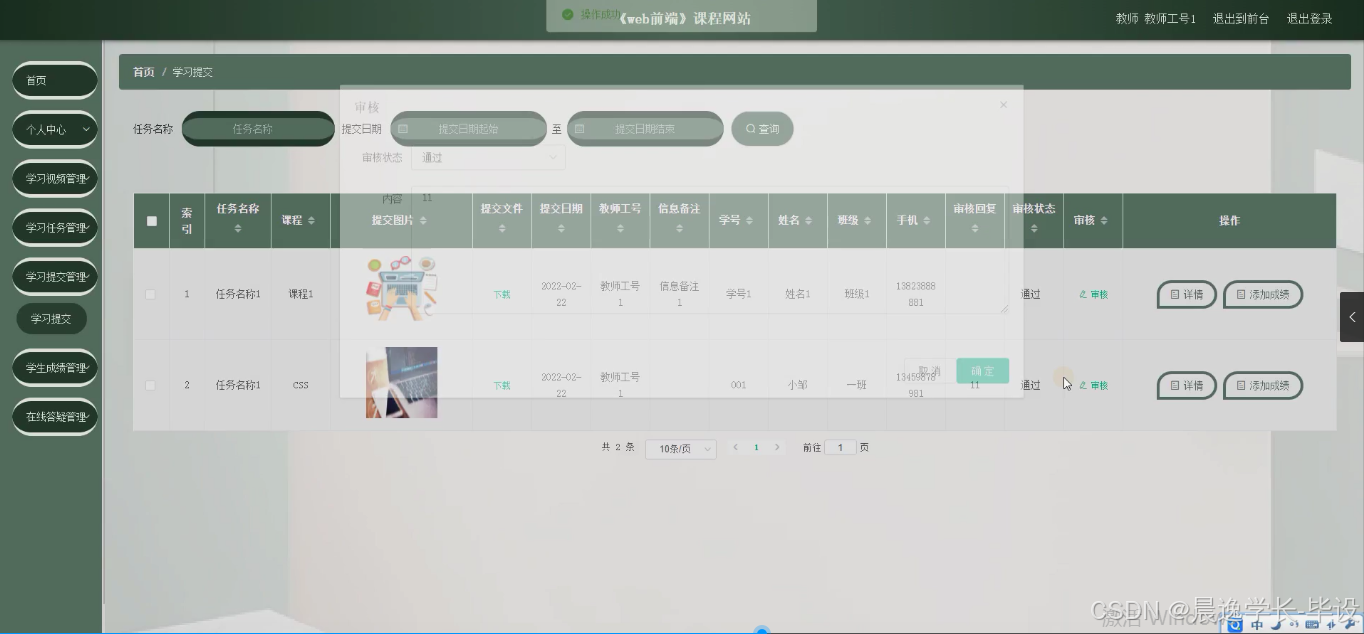Click 首页 in the breadcrumb
The height and width of the screenshot is (634, 1364).
tap(144, 72)
